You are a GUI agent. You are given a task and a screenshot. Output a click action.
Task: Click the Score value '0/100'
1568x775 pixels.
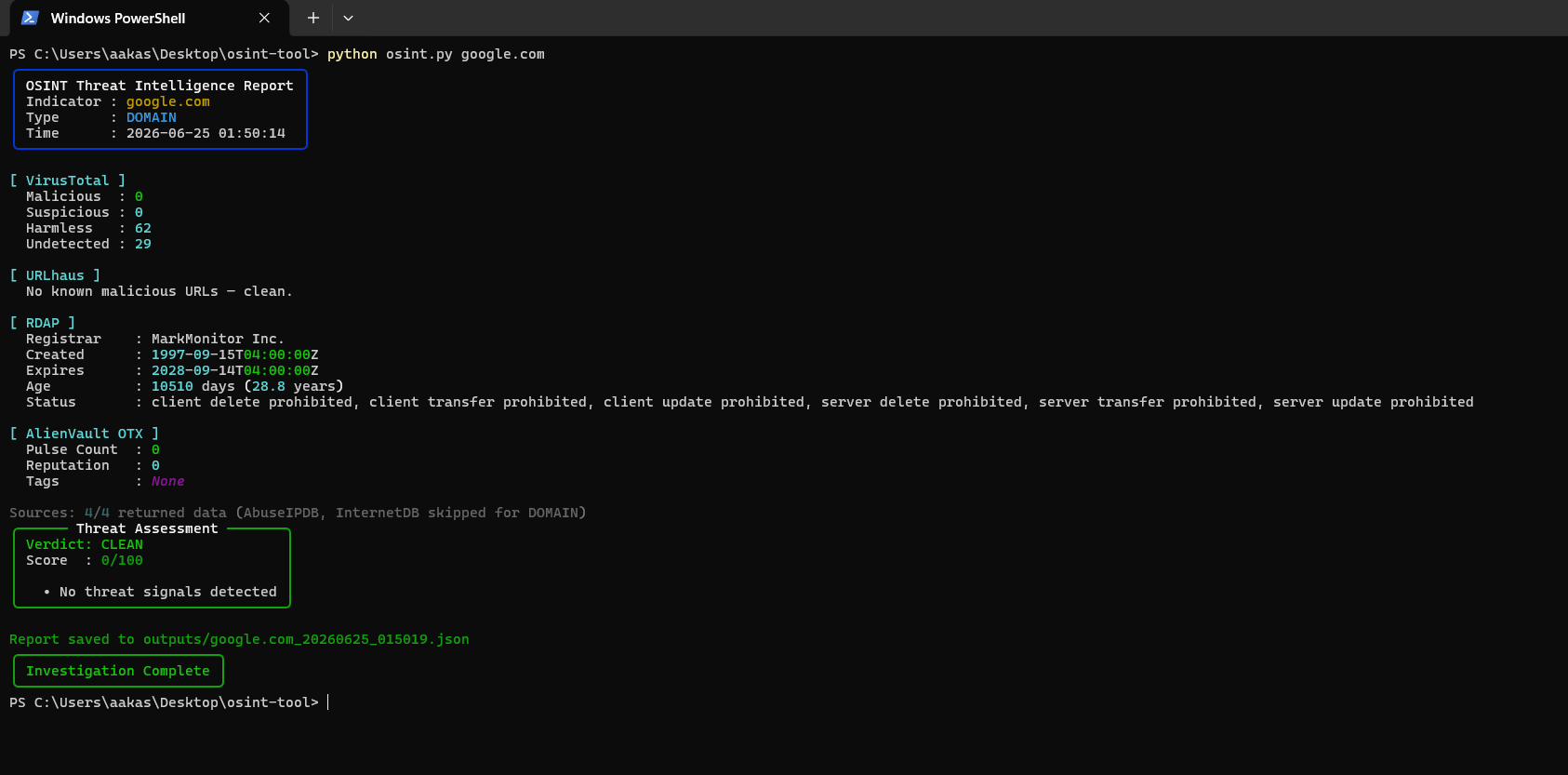click(122, 560)
